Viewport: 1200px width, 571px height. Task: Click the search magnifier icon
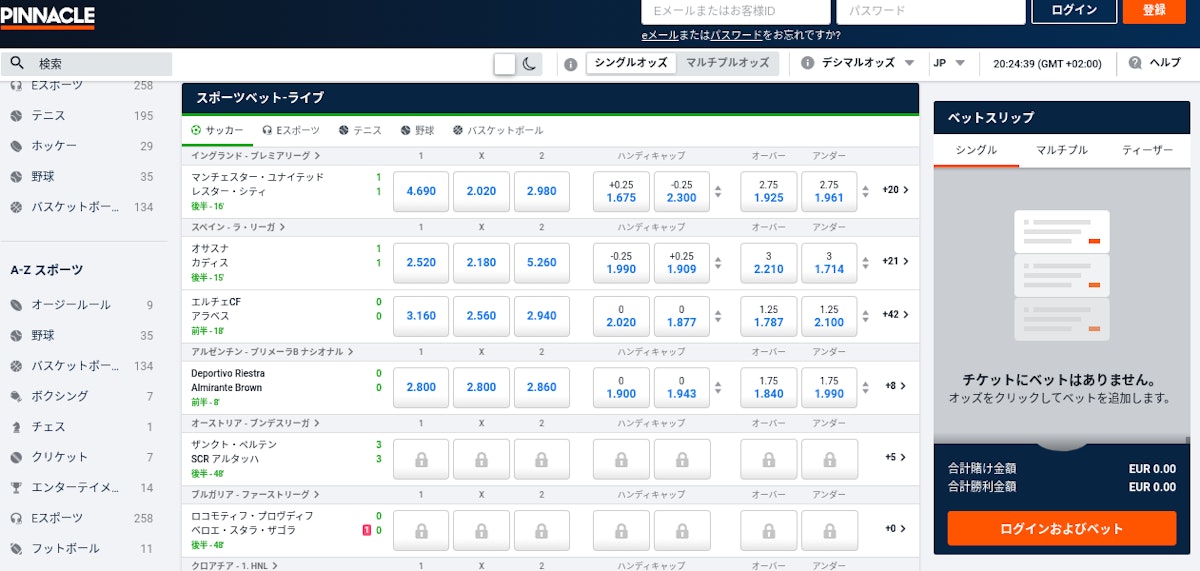click(17, 63)
